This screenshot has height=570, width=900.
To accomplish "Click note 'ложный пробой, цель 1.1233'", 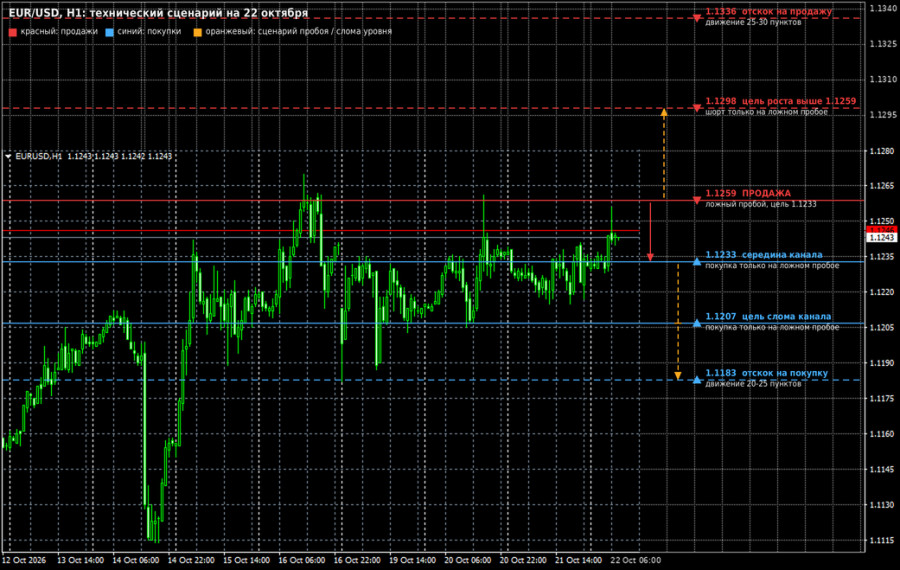I will coord(761,204).
